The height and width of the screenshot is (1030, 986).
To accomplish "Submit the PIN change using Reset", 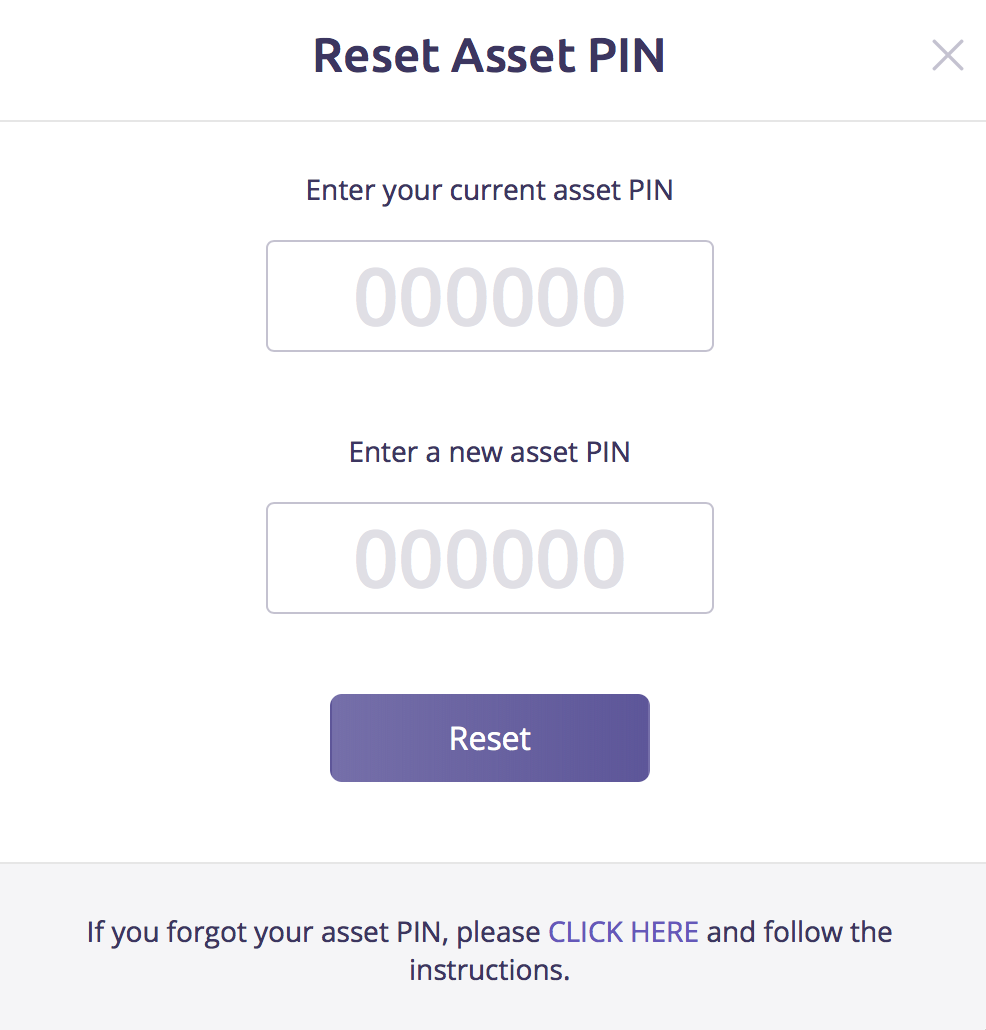I will tap(490, 738).
